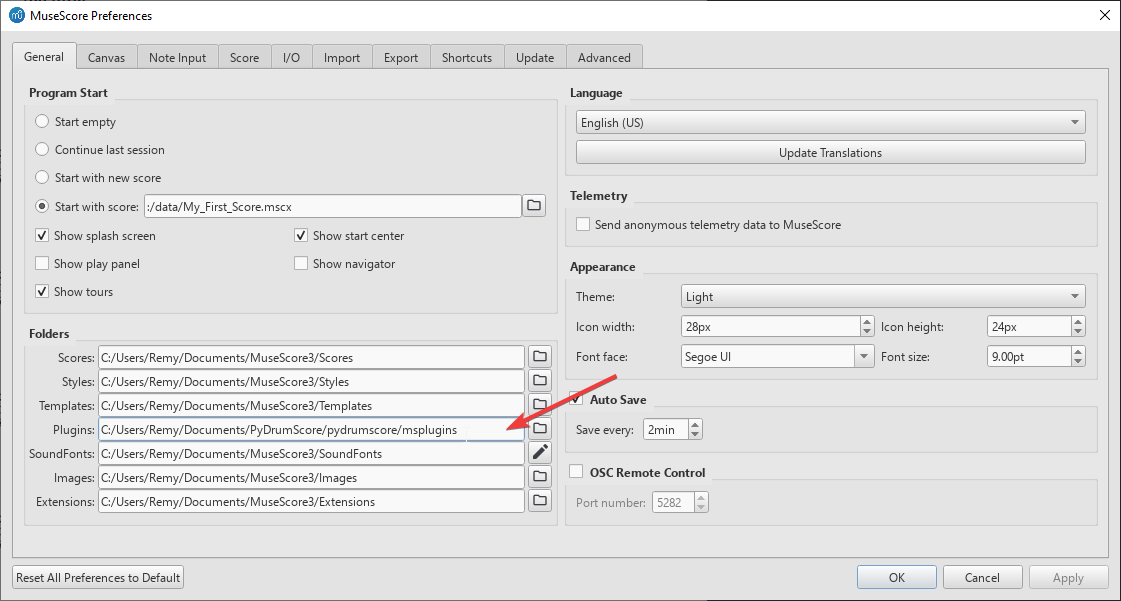Click the Save every 2min field
Image resolution: width=1121 pixels, height=601 pixels.
666,429
